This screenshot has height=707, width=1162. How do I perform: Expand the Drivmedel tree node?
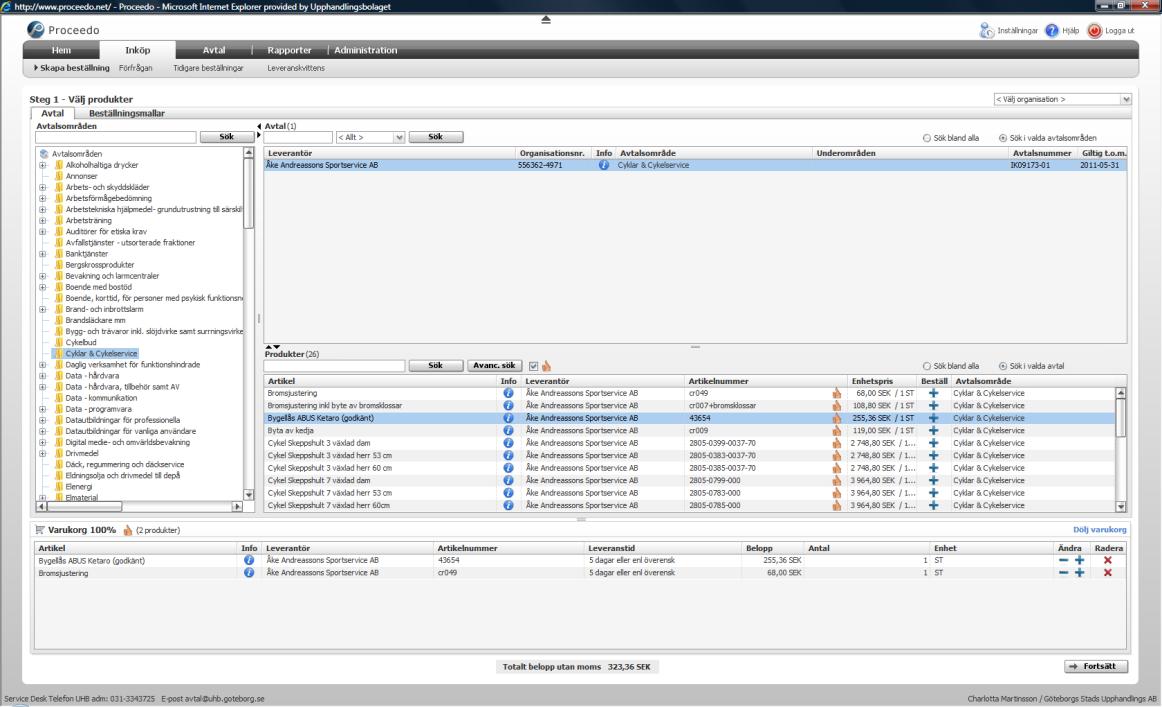pos(43,454)
